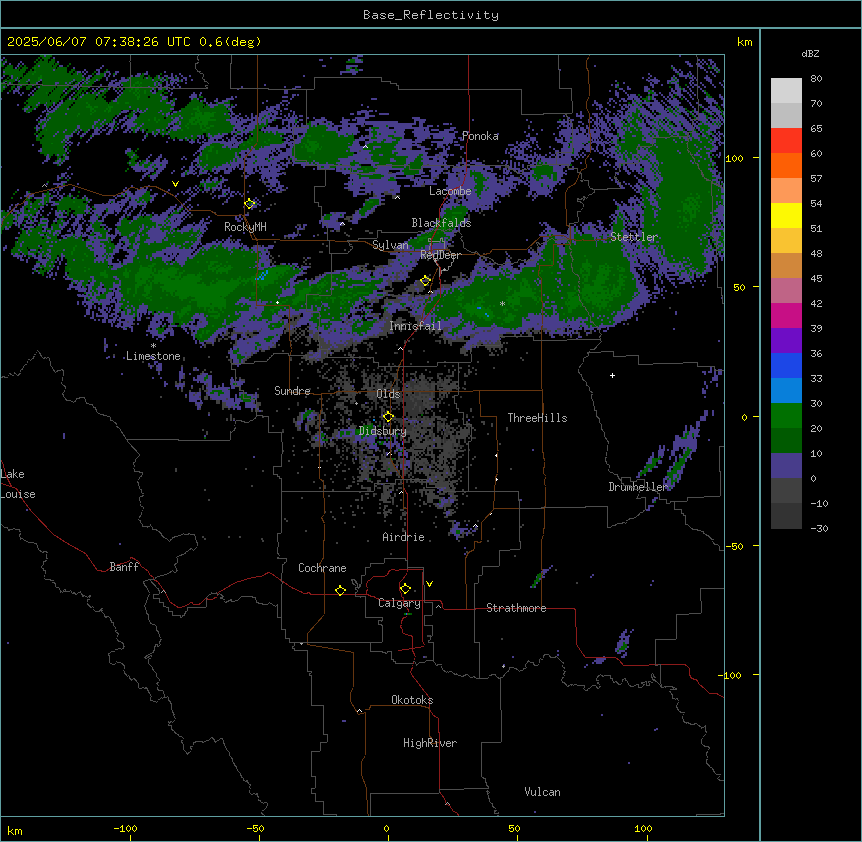The image size is (862, 842).
Task: Select the yellow diamond marker under Cochrane
Action: (340, 590)
